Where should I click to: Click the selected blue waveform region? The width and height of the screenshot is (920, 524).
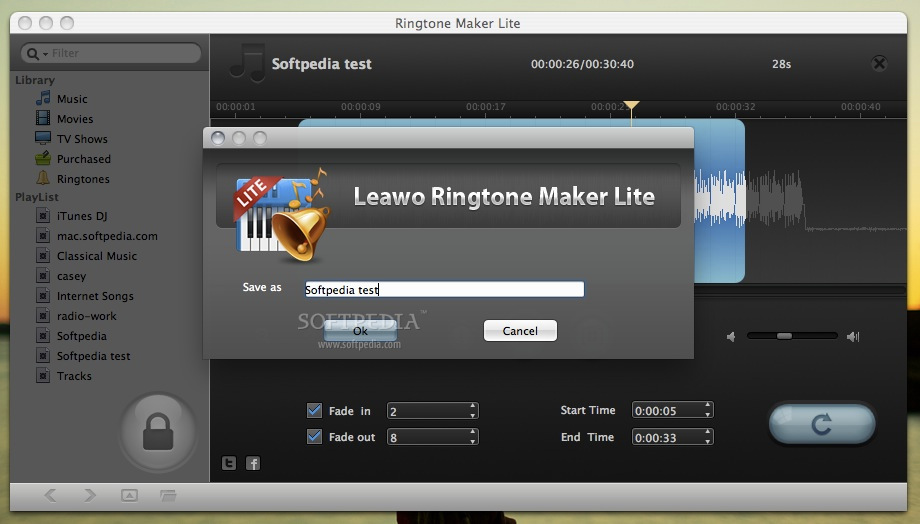pos(719,200)
